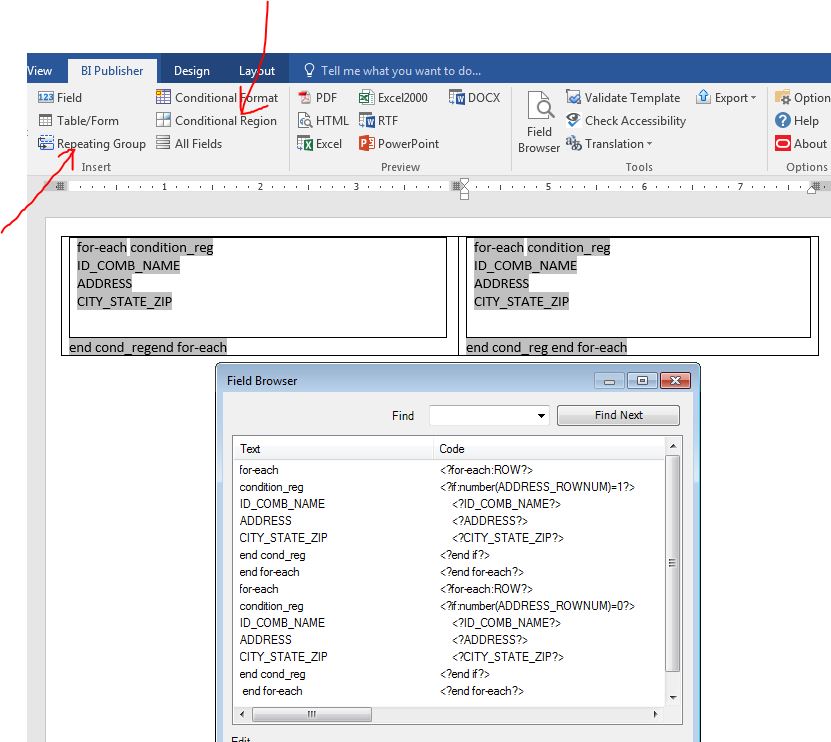The image size is (831, 742).
Task: Click the up arrow on the field list's vertical scrollbar
Action: coord(673,446)
